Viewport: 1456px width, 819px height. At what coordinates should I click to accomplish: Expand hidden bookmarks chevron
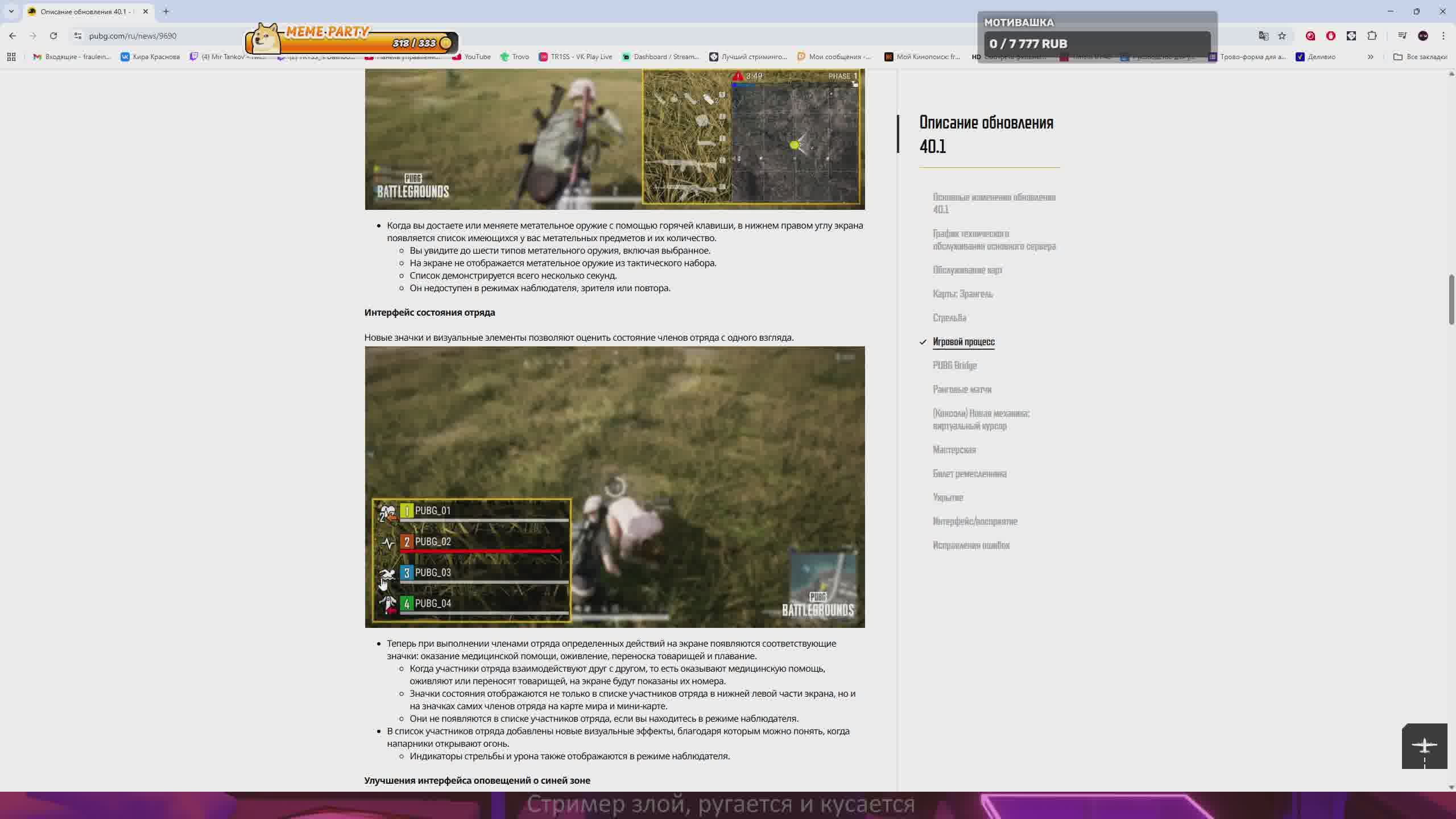[1371, 57]
